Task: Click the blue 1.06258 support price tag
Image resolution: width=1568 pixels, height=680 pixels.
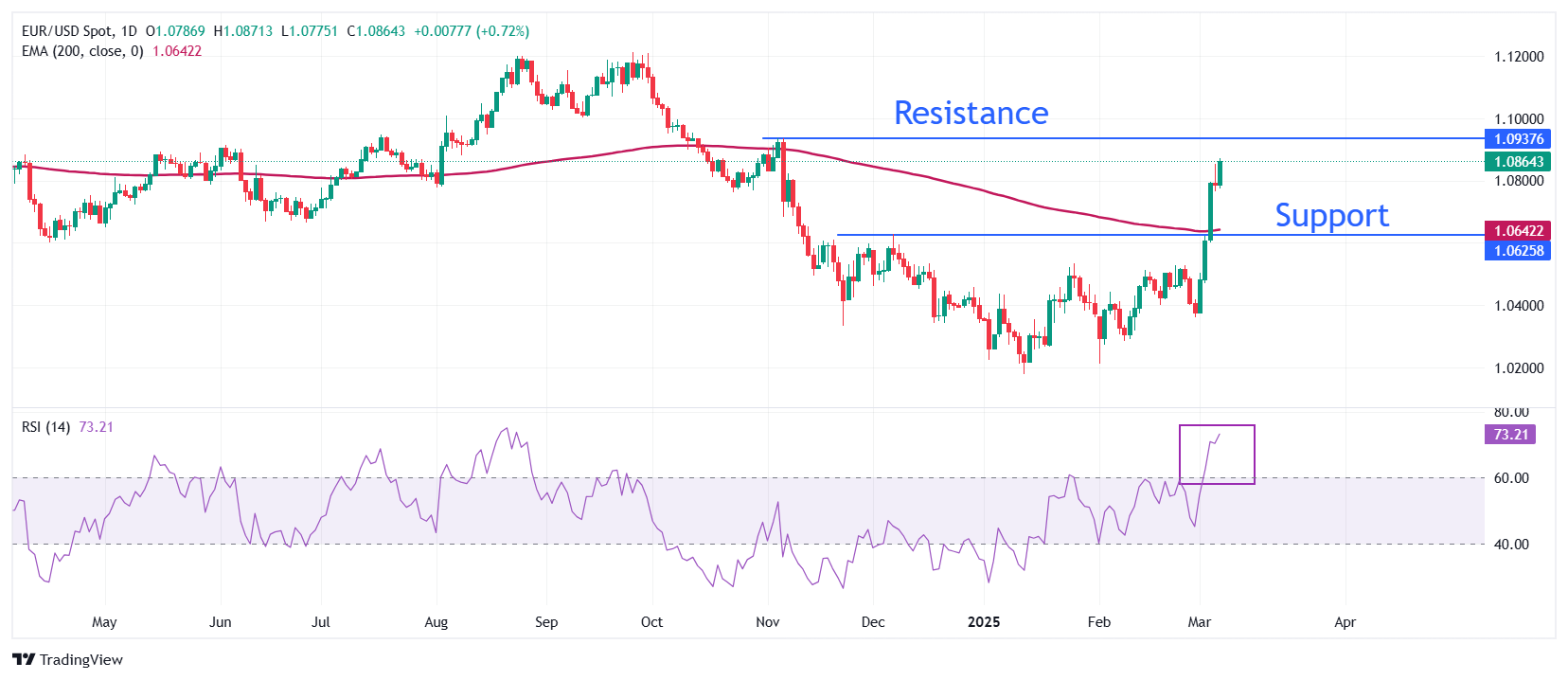Action: pyautogui.click(x=1517, y=251)
